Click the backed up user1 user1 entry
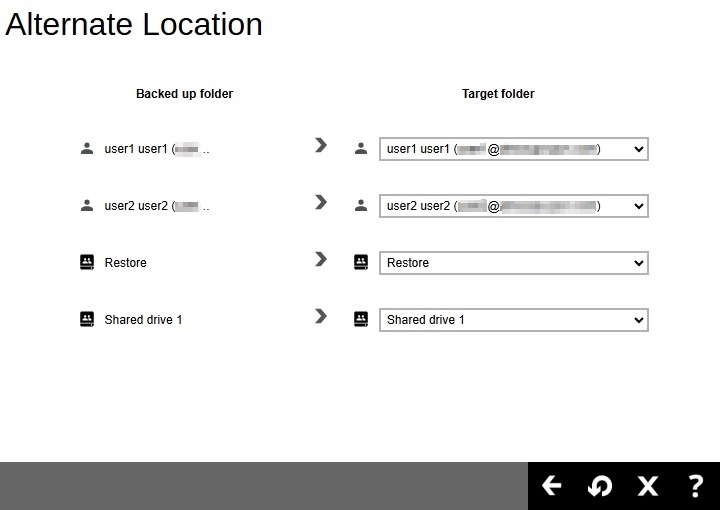Image resolution: width=720 pixels, height=510 pixels. coord(136,149)
